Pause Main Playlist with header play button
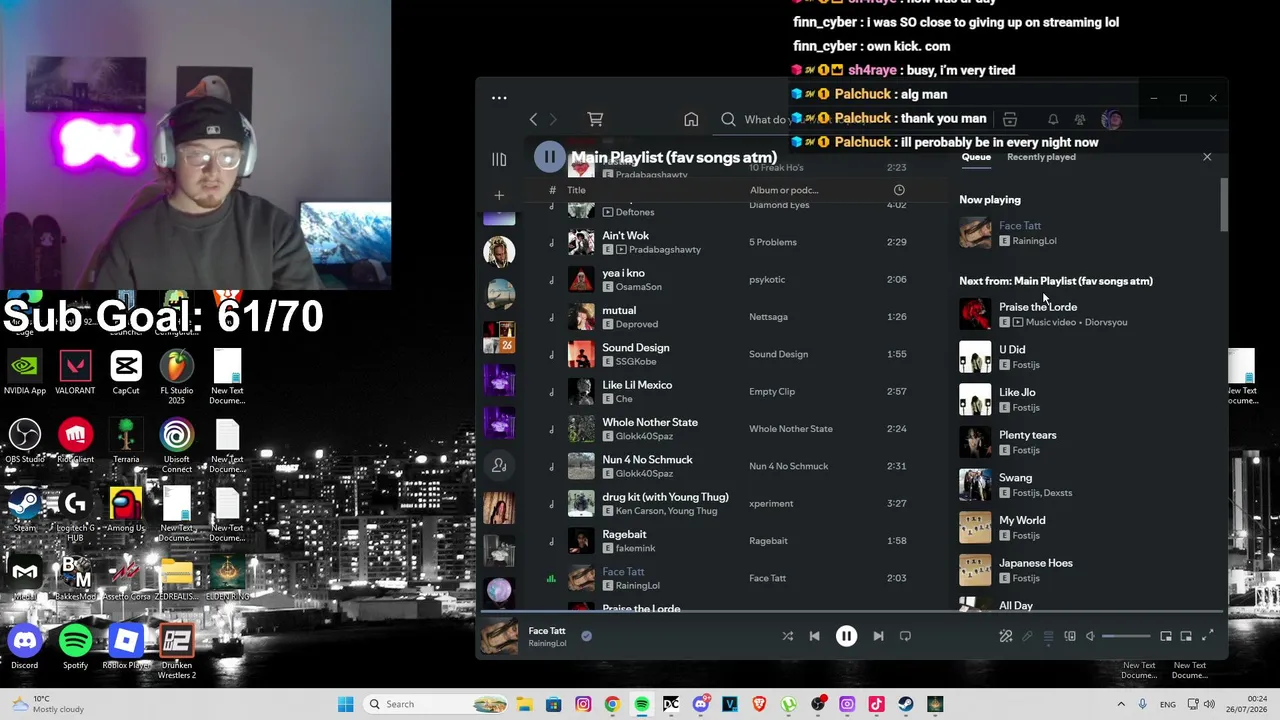 (549, 157)
